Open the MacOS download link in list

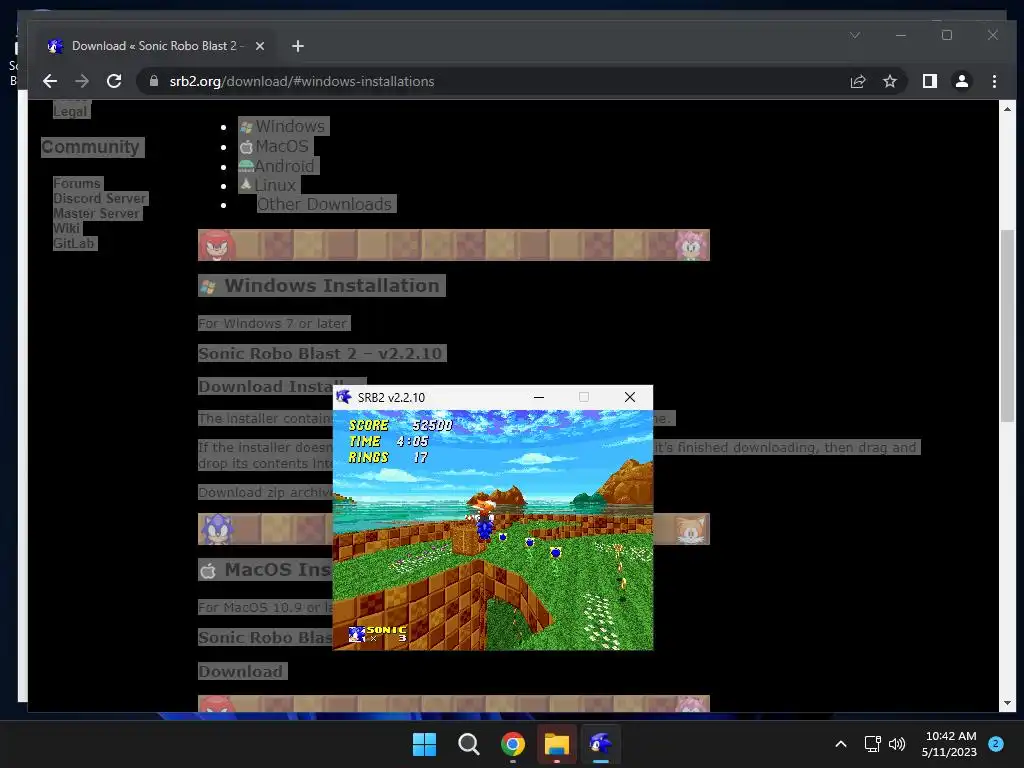point(275,146)
